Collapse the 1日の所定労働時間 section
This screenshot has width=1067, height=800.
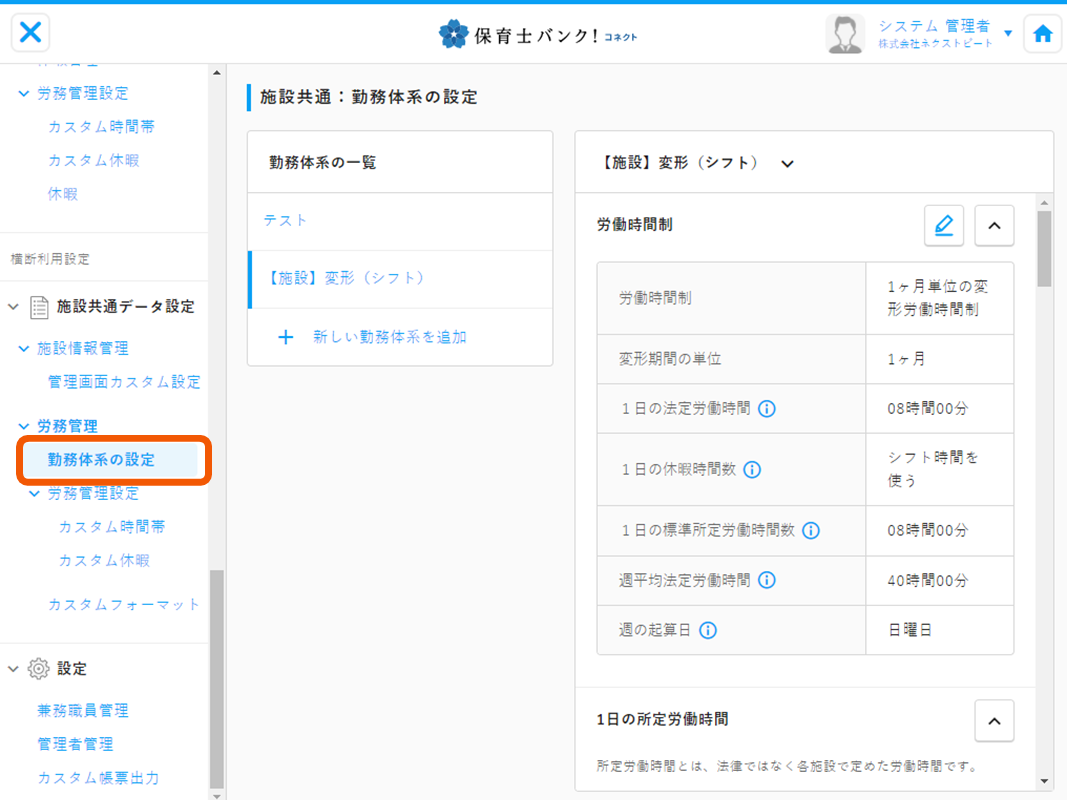(x=994, y=720)
